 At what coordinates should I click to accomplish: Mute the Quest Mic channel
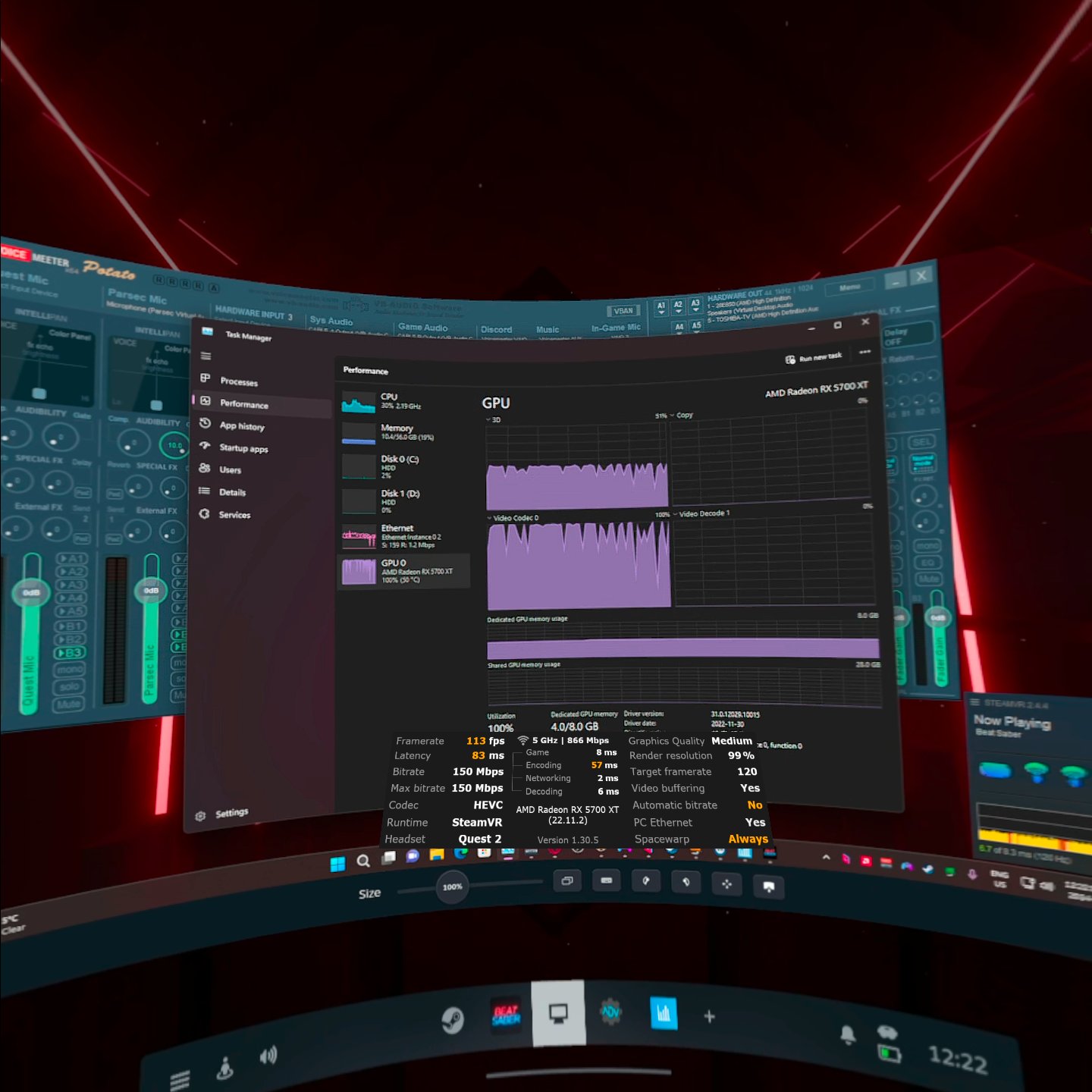(68, 704)
